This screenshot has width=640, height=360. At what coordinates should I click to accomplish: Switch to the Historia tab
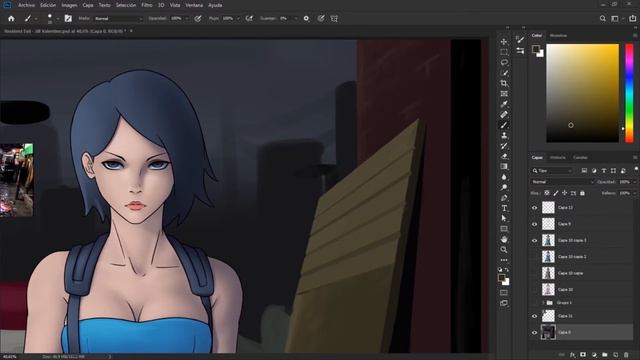[558, 157]
